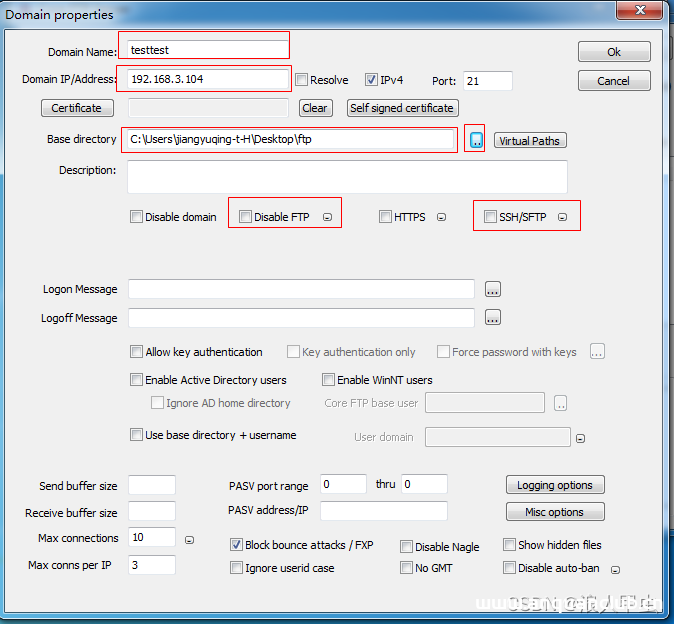Screen dimensions: 674x624
Task: Click the browse button beside Base directory
Action: [x=476, y=141]
